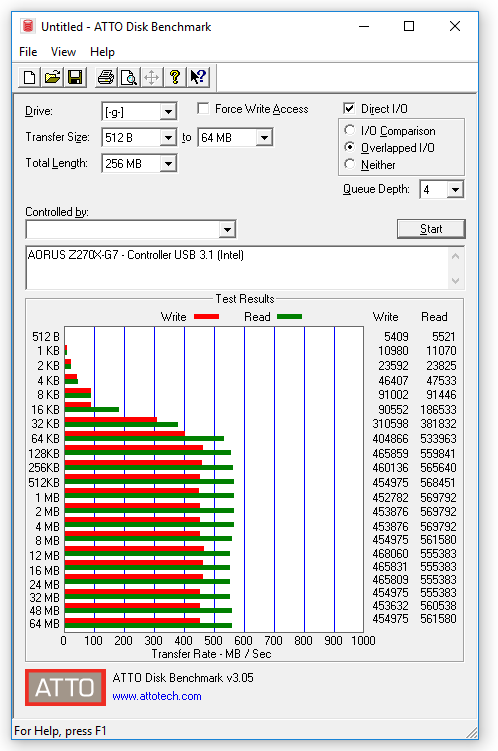Click the green Read legend swatch
This screenshot has height=751, width=498.
click(x=289, y=317)
